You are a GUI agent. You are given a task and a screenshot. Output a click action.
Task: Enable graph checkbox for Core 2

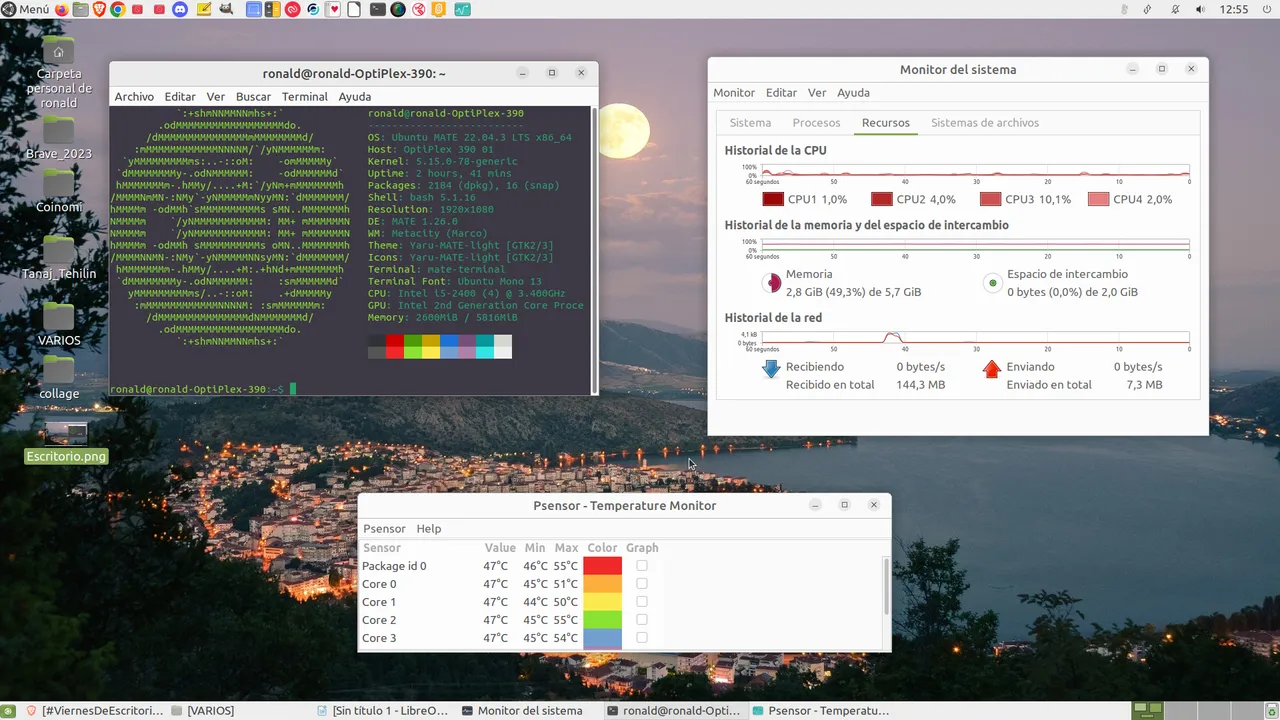click(x=642, y=620)
